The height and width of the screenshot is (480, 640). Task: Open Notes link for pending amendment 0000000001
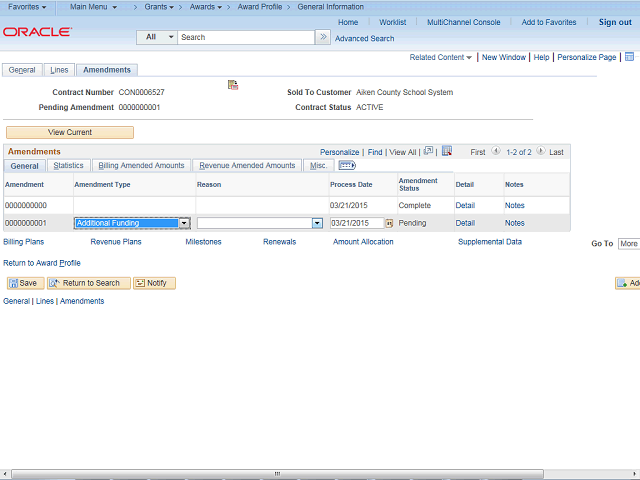click(514, 223)
